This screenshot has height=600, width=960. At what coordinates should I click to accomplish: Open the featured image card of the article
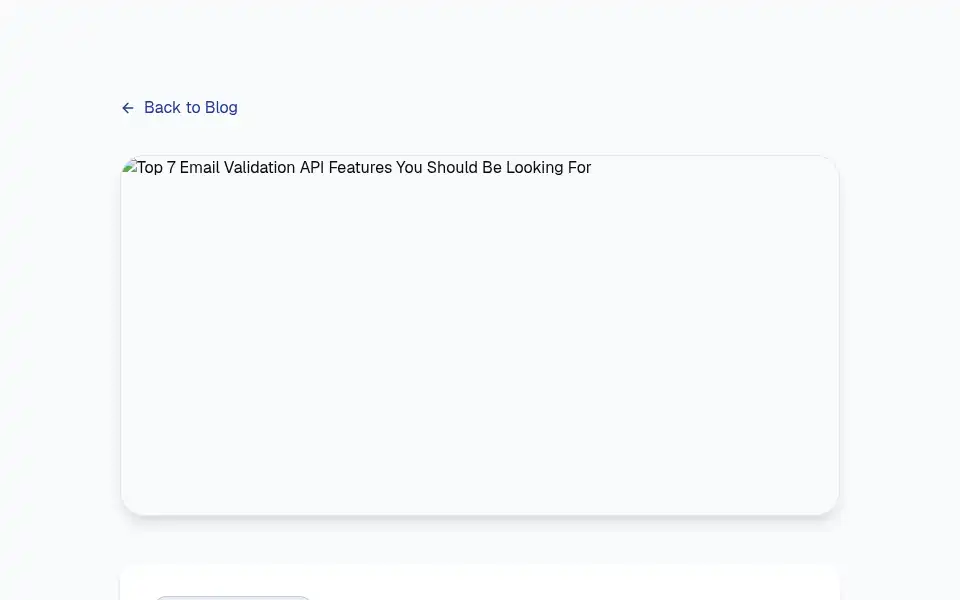click(x=480, y=336)
